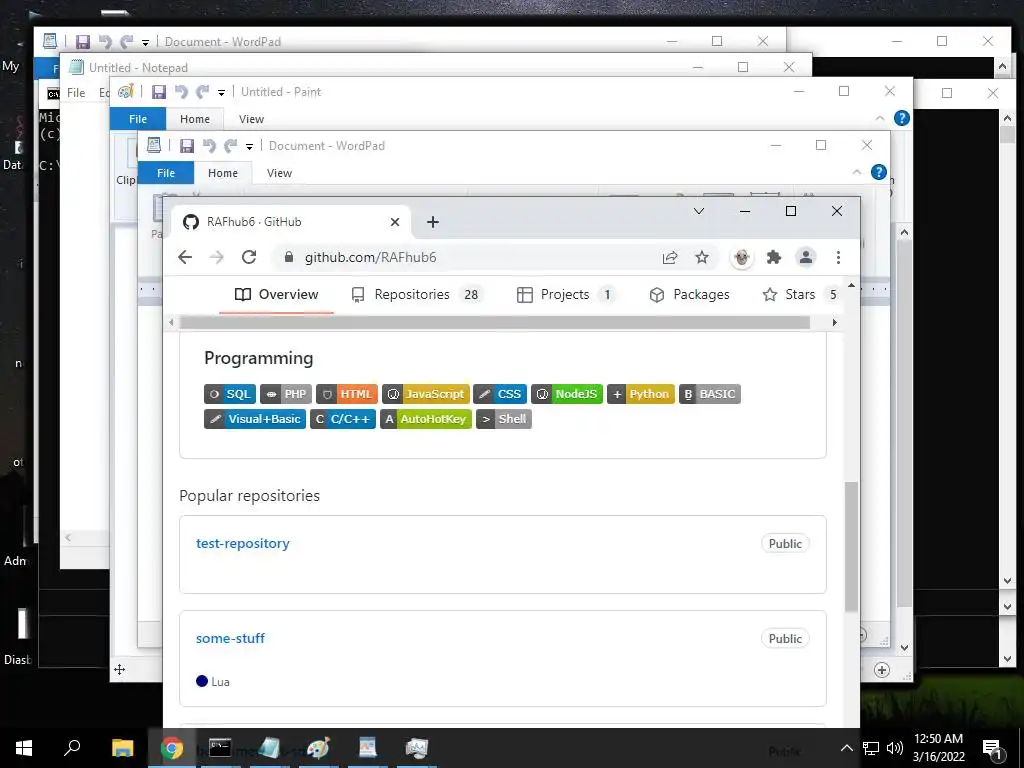This screenshot has height=768, width=1024.
Task: Click the Python badge
Action: pos(641,394)
